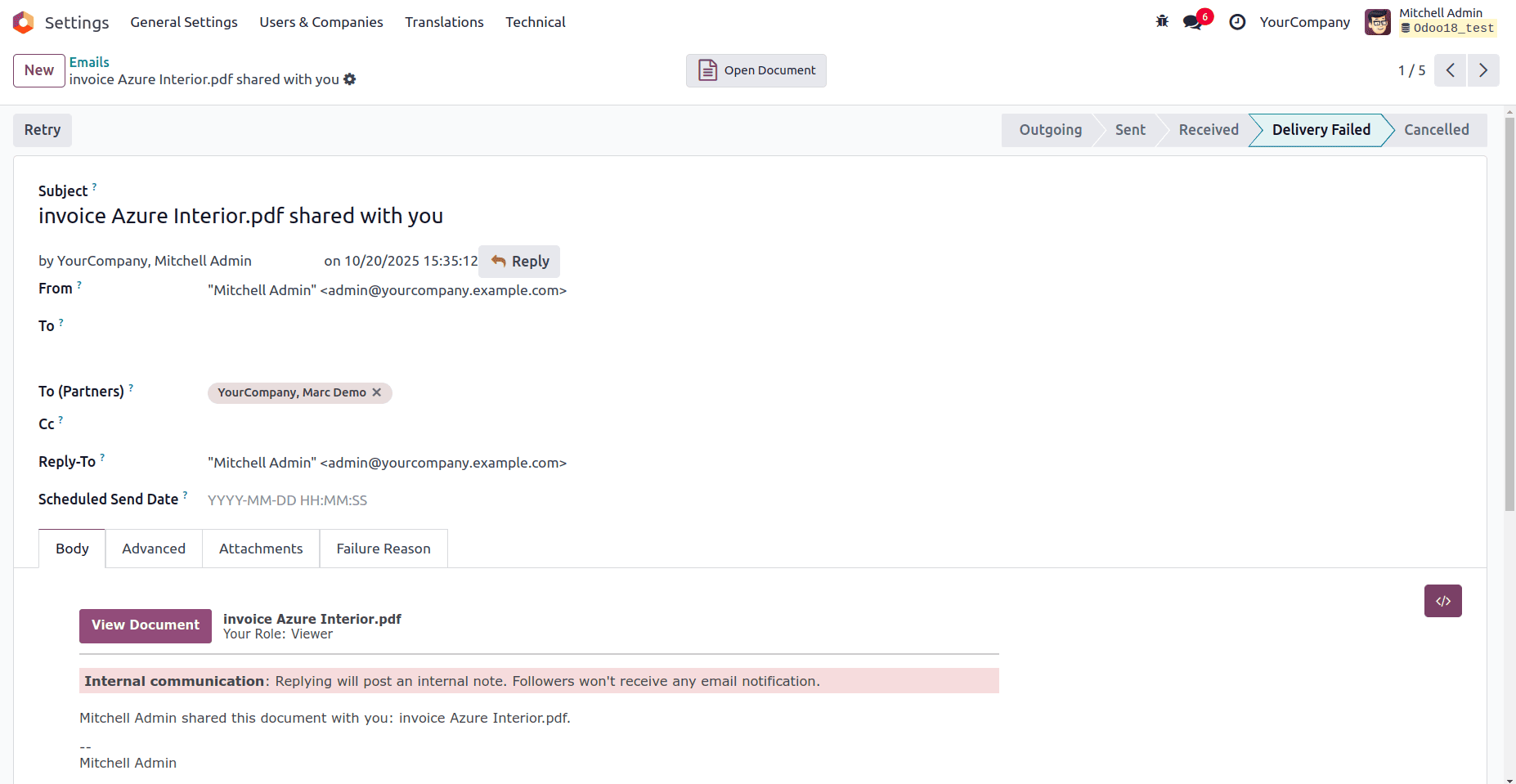Image resolution: width=1516 pixels, height=784 pixels.
Task: Toggle the HTML code view with the </> icon
Action: pyautogui.click(x=1442, y=601)
